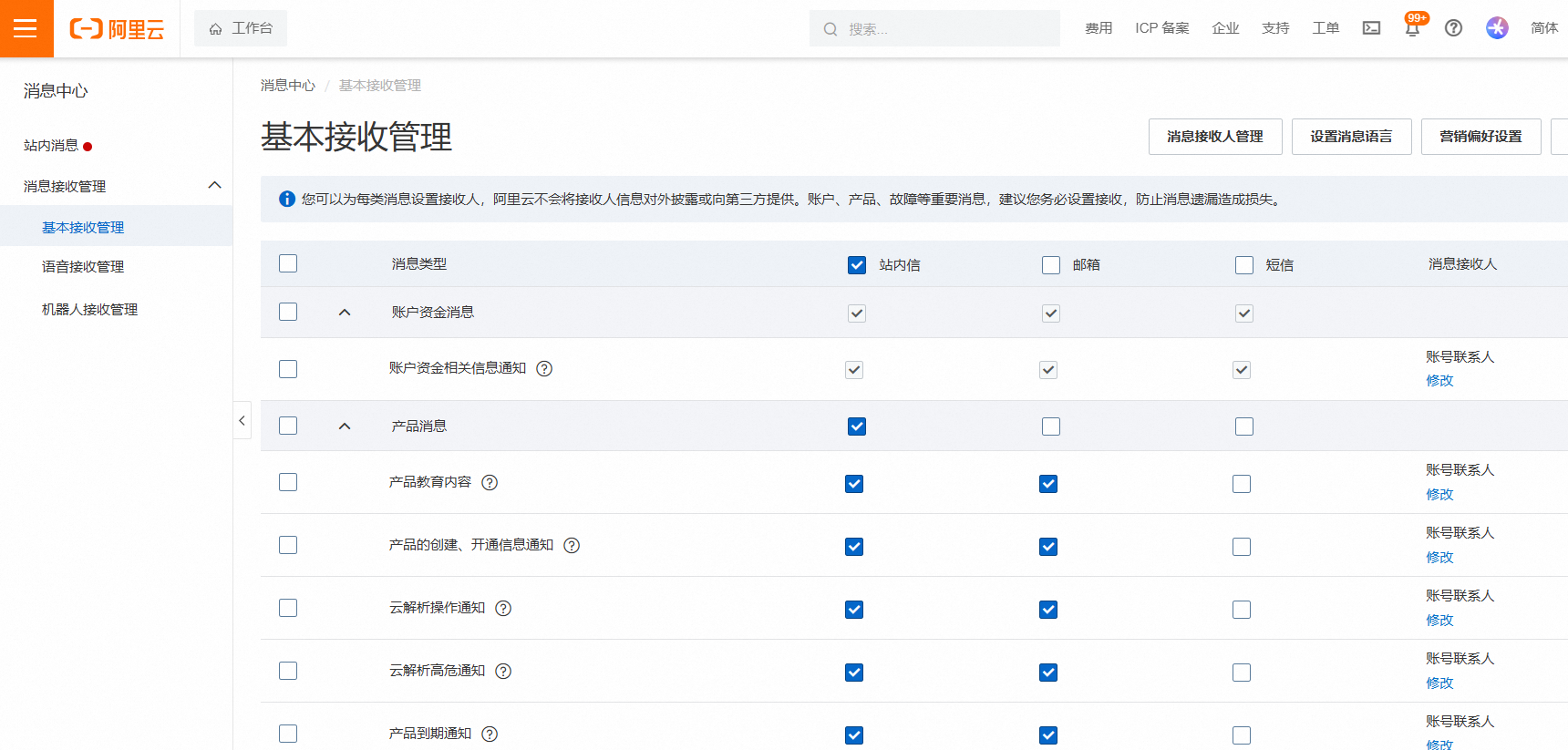Toggle the 邮箱 column header checkbox
The image size is (1568, 750).
[1051, 265]
